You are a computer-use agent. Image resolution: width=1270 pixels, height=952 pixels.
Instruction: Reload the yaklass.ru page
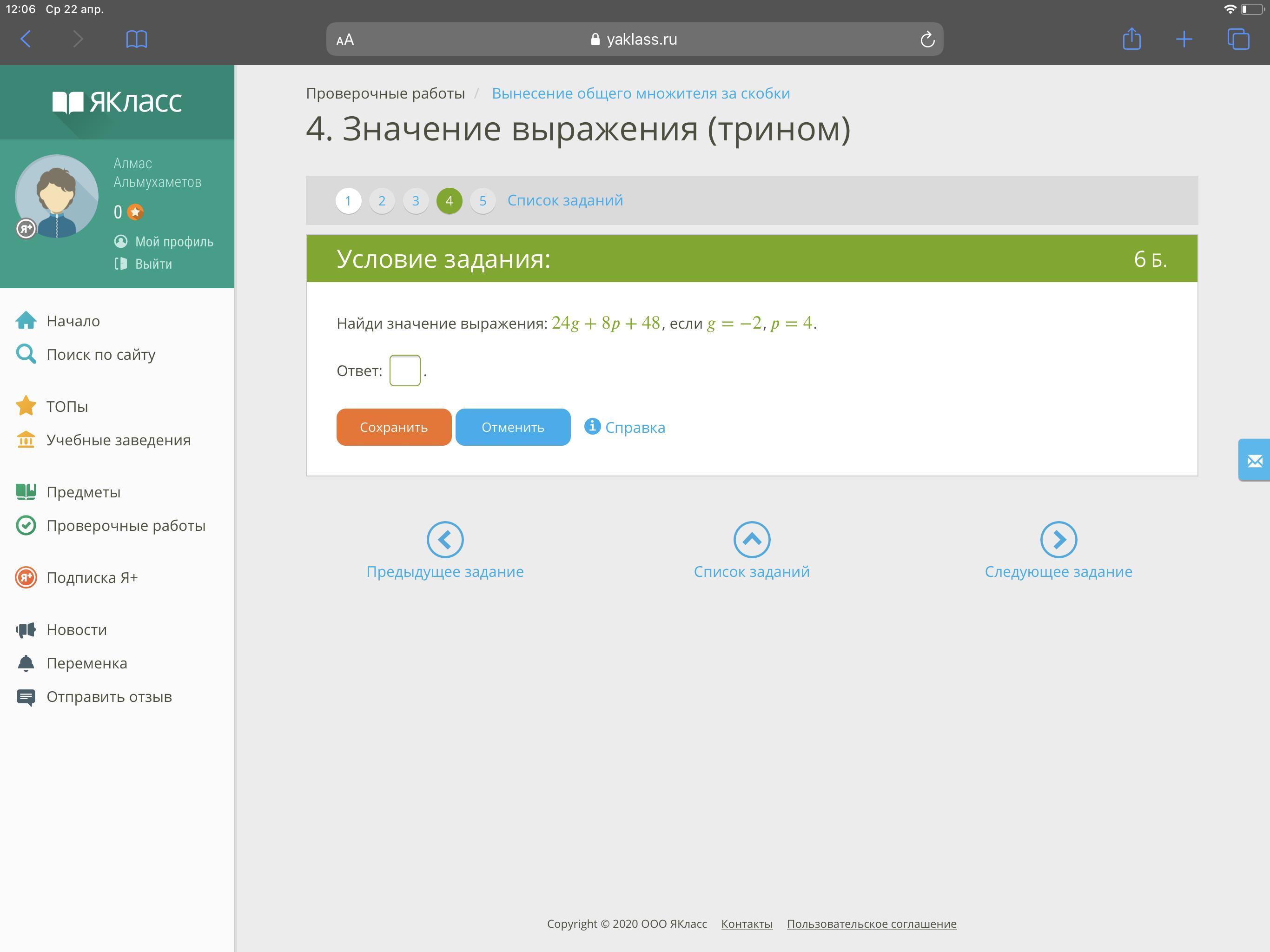click(x=926, y=40)
